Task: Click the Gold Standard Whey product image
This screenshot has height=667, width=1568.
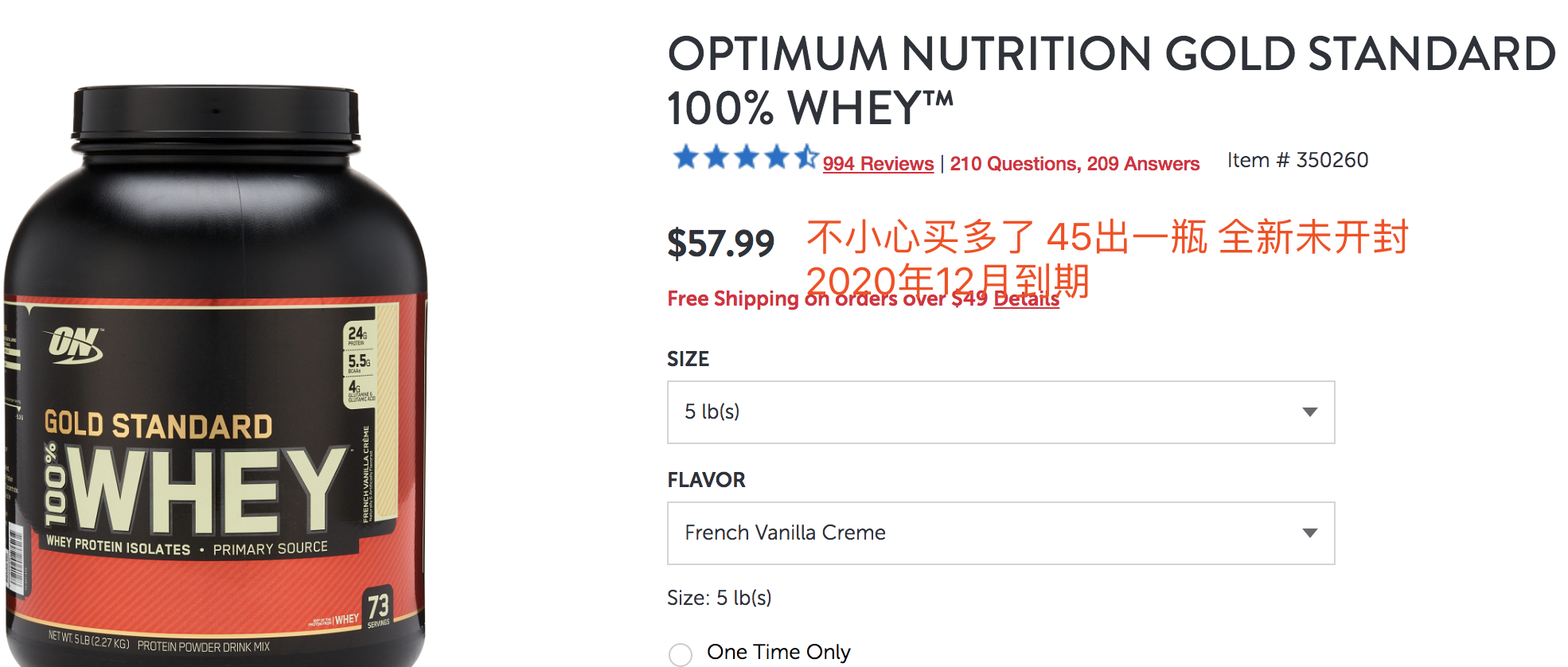Action: [x=215, y=374]
